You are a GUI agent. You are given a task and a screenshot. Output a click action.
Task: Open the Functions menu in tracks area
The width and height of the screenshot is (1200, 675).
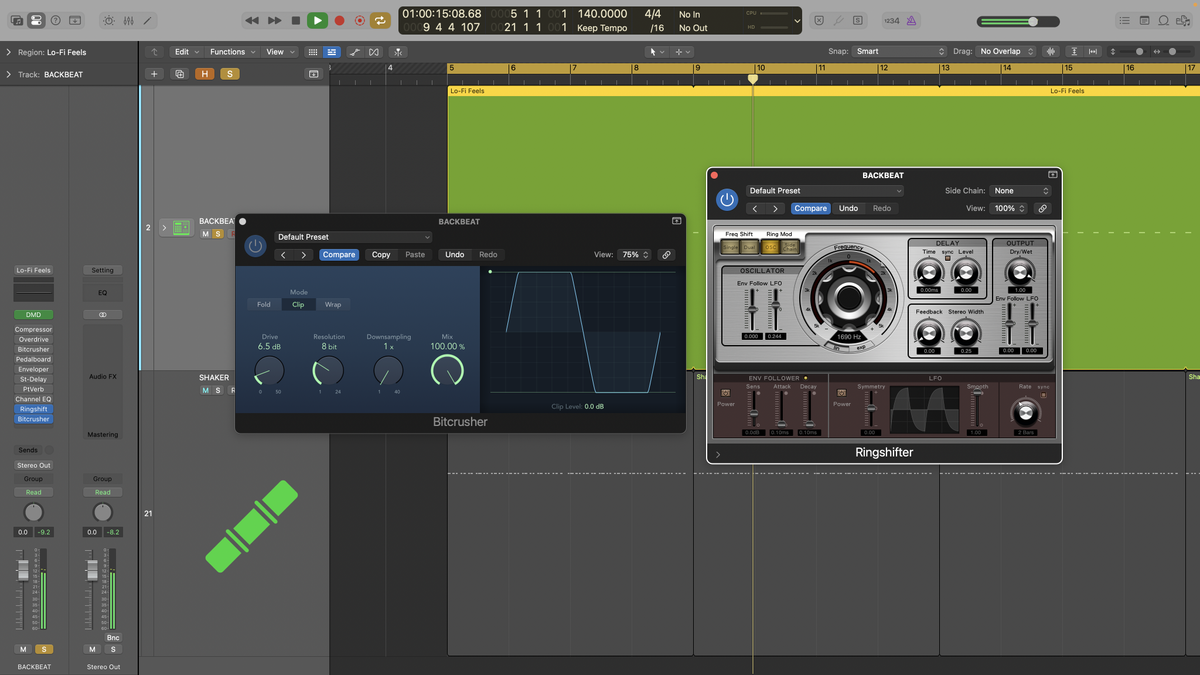(232, 52)
